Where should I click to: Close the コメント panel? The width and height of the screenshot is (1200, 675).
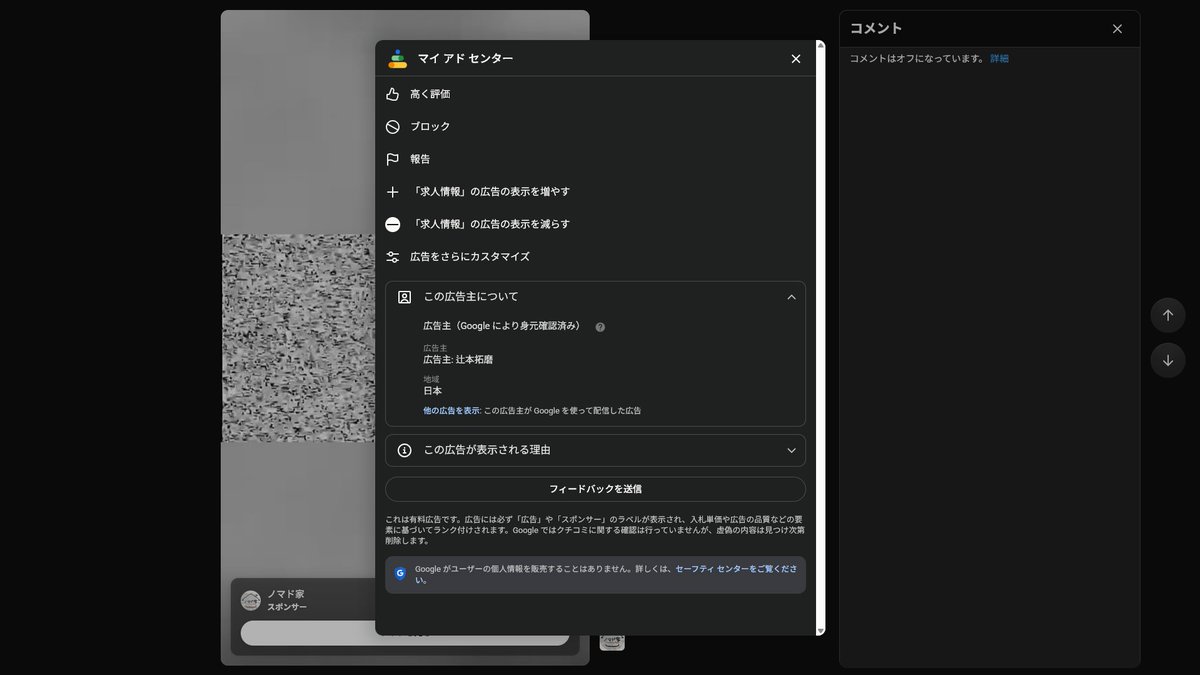1117,29
